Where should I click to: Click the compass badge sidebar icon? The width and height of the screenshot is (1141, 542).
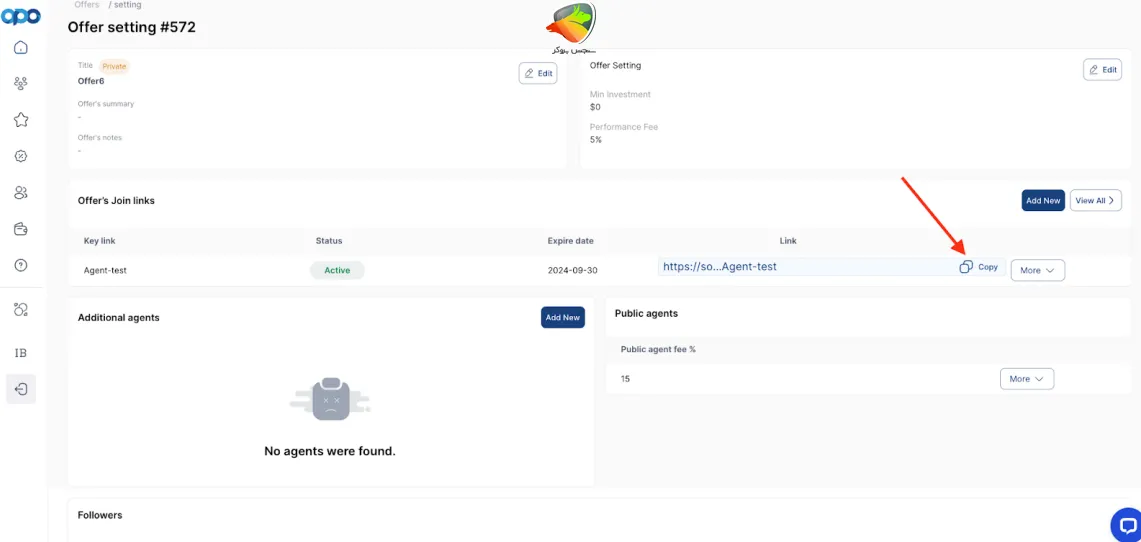coord(21,156)
